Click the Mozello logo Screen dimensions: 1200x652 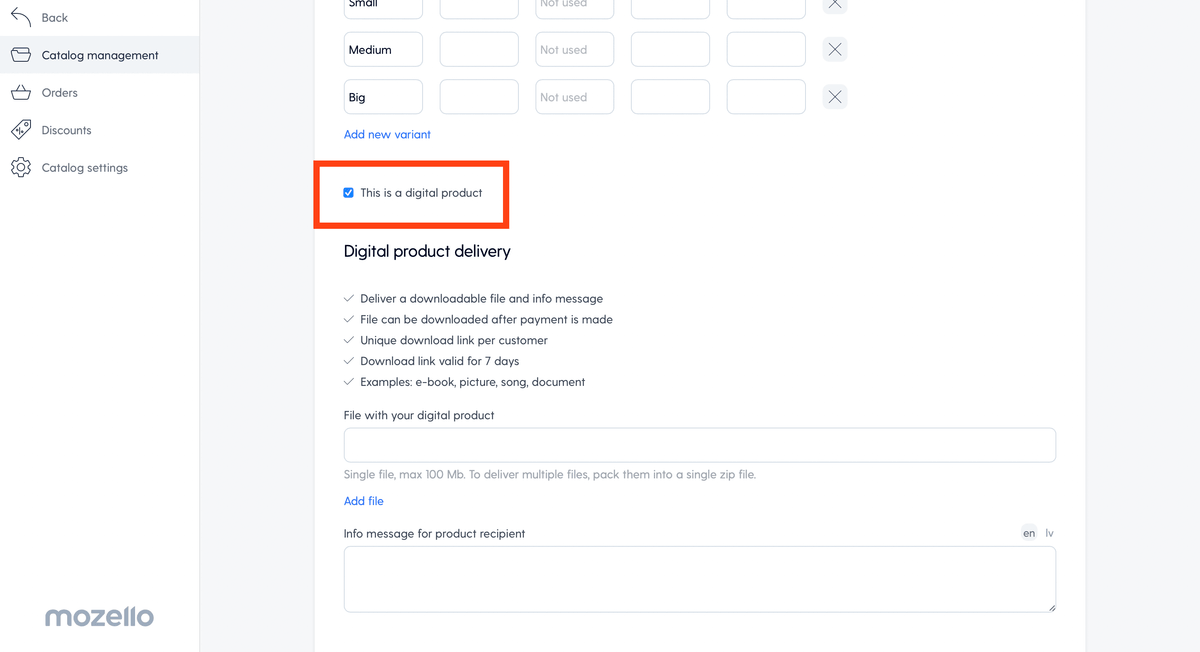click(x=99, y=616)
